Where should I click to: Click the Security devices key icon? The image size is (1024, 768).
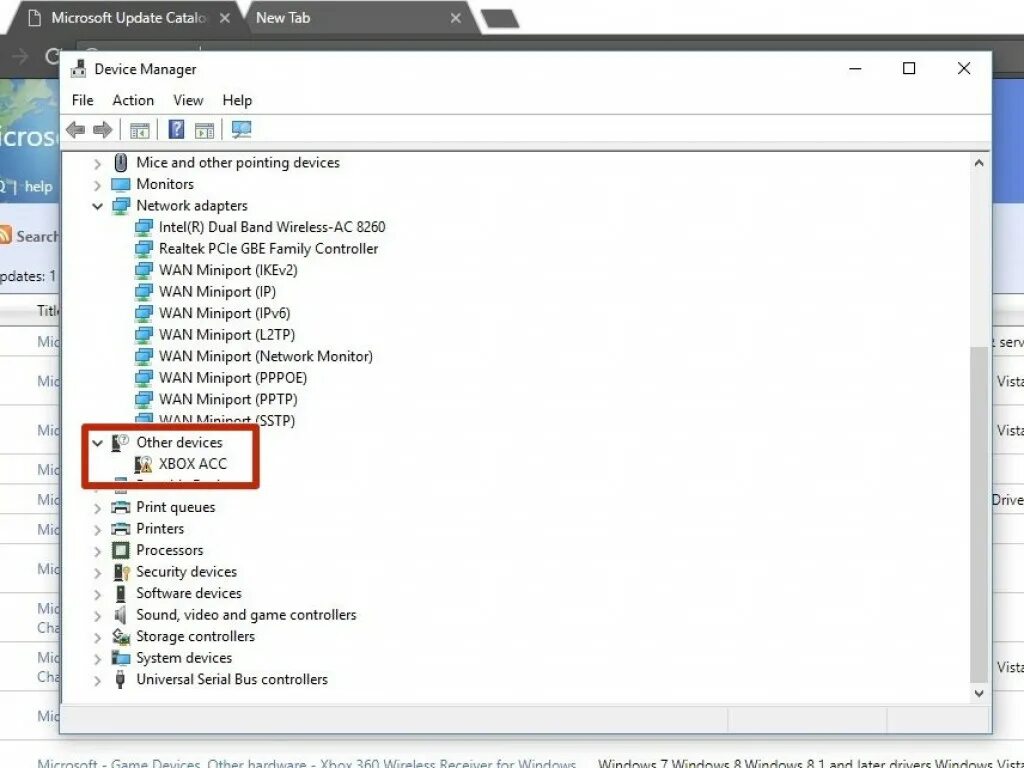[121, 572]
